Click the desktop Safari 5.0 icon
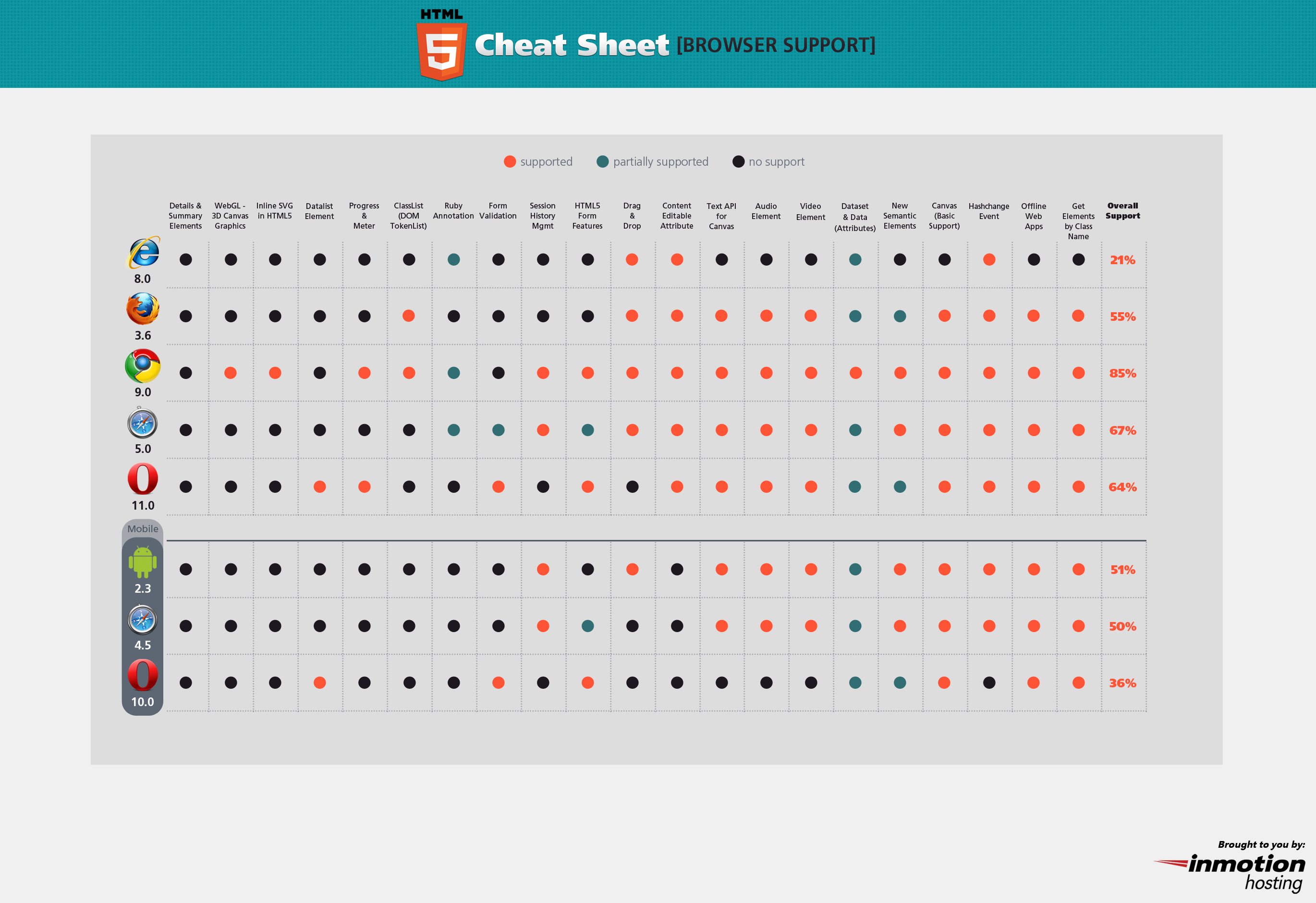This screenshot has height=903, width=1316. (142, 424)
